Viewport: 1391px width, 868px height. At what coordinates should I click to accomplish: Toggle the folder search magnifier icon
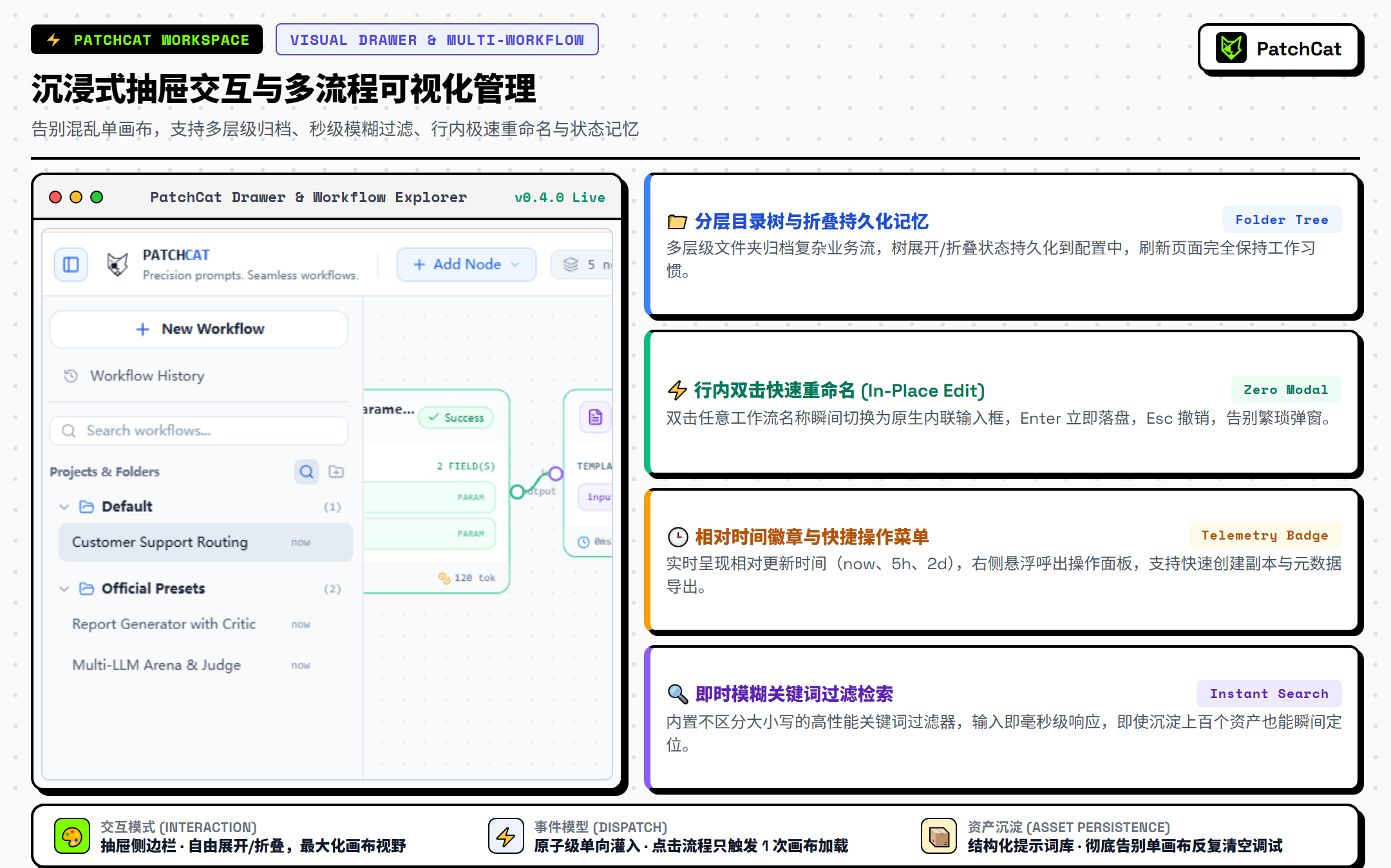point(307,472)
